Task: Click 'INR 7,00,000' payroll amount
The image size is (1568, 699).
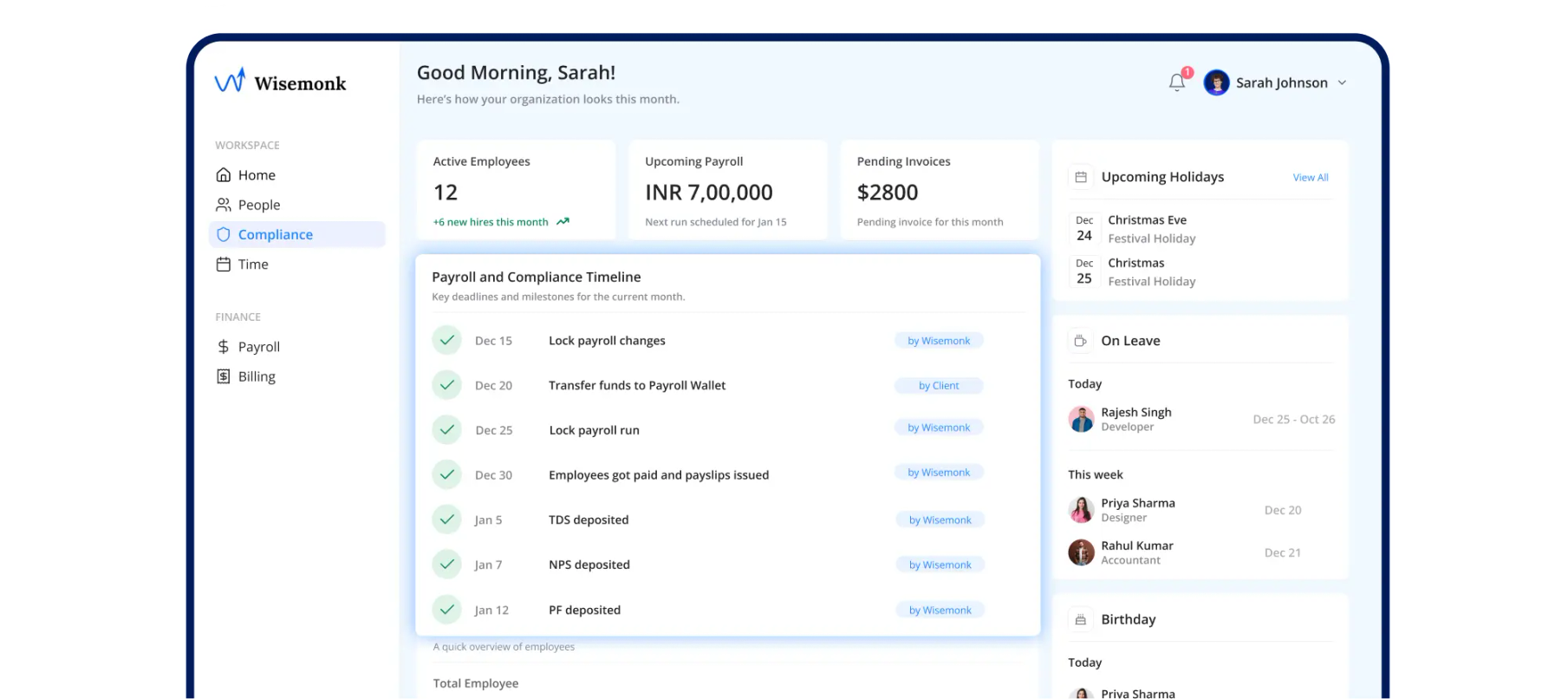Action: (709, 193)
